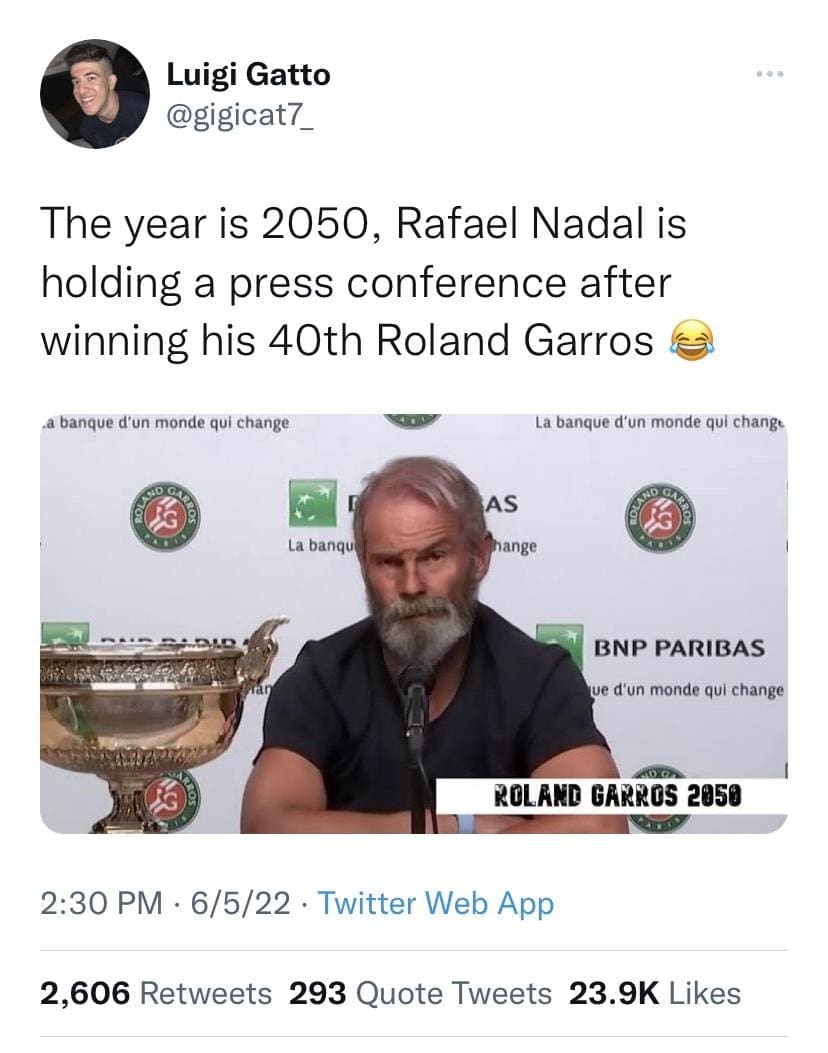Open the 293 Quote Tweets list
Viewport: 828px width, 1053px height.
420,993
